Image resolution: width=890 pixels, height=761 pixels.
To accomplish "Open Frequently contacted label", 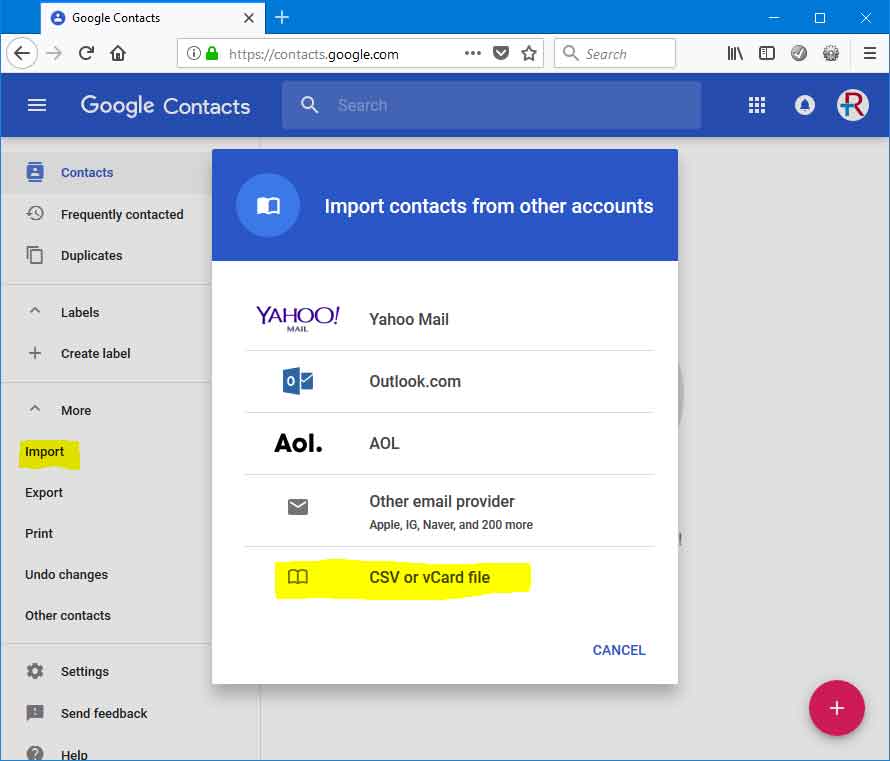I will click(122, 215).
